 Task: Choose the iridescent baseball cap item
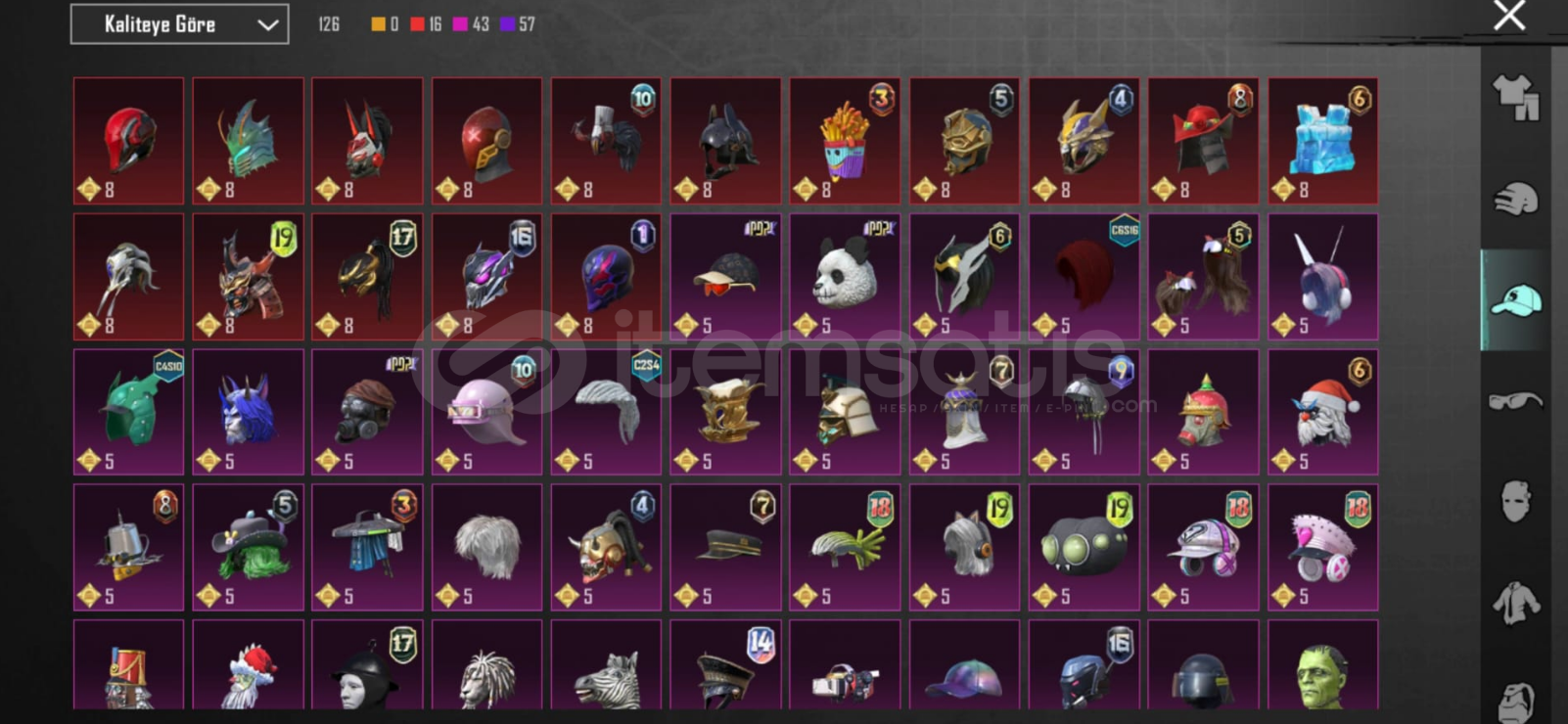(x=964, y=665)
